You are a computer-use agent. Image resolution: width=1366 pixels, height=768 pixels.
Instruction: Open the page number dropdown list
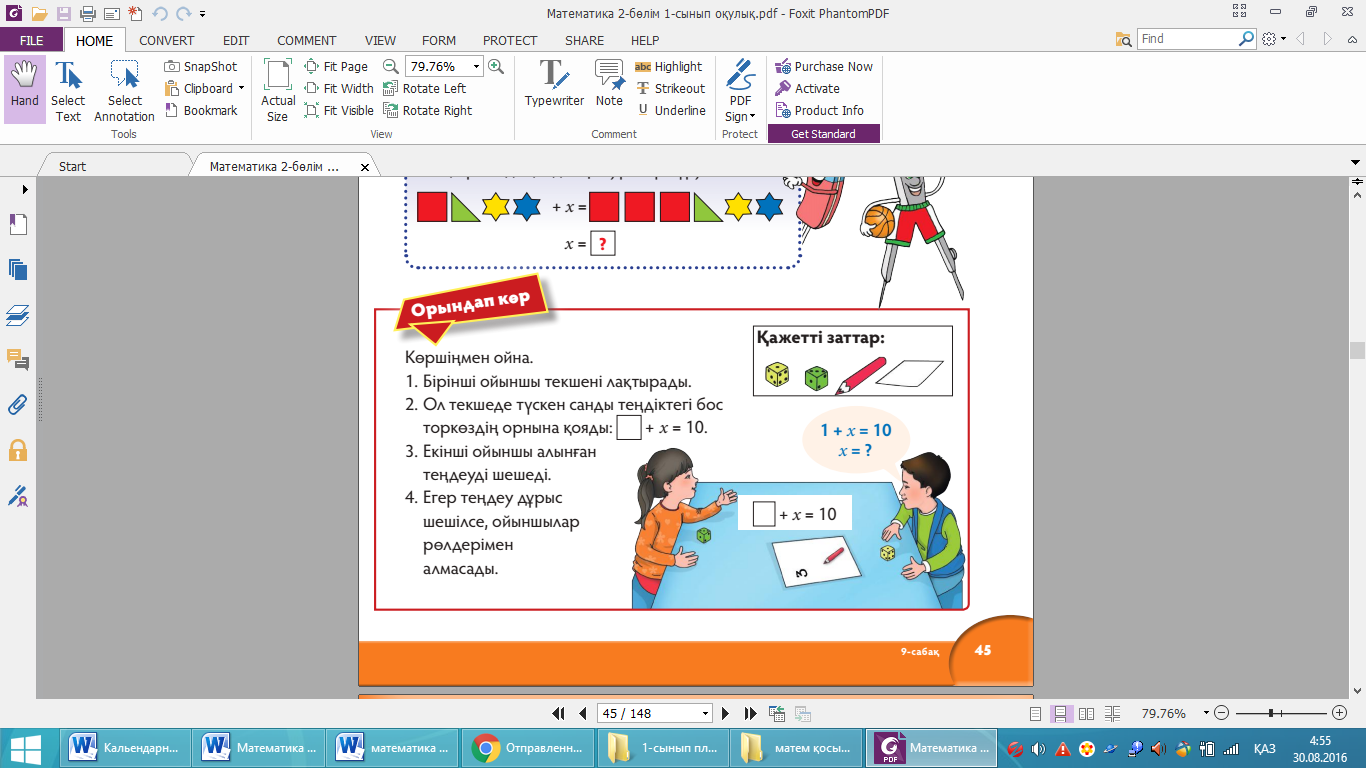[706, 714]
